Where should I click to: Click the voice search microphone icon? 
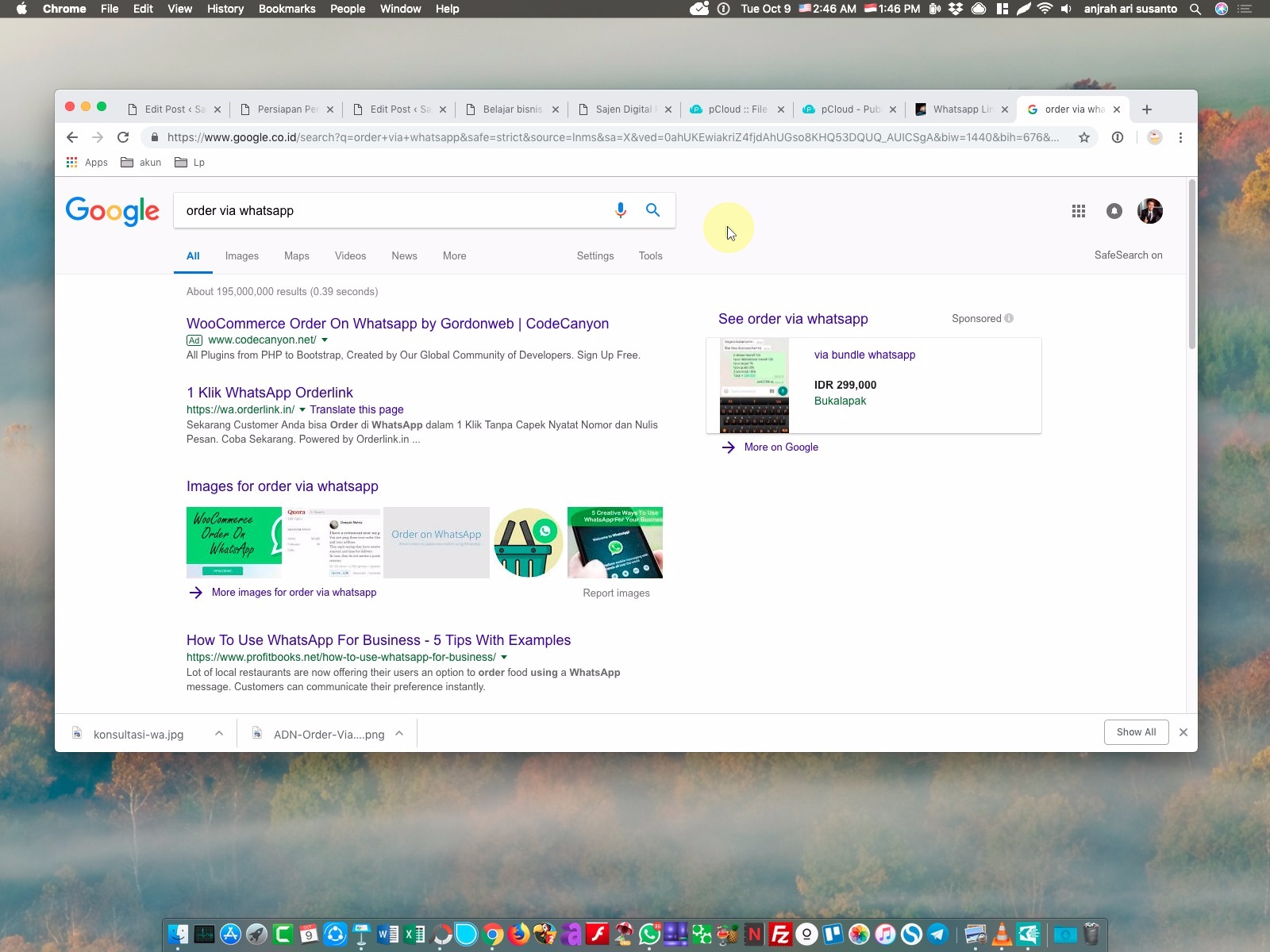tap(620, 210)
